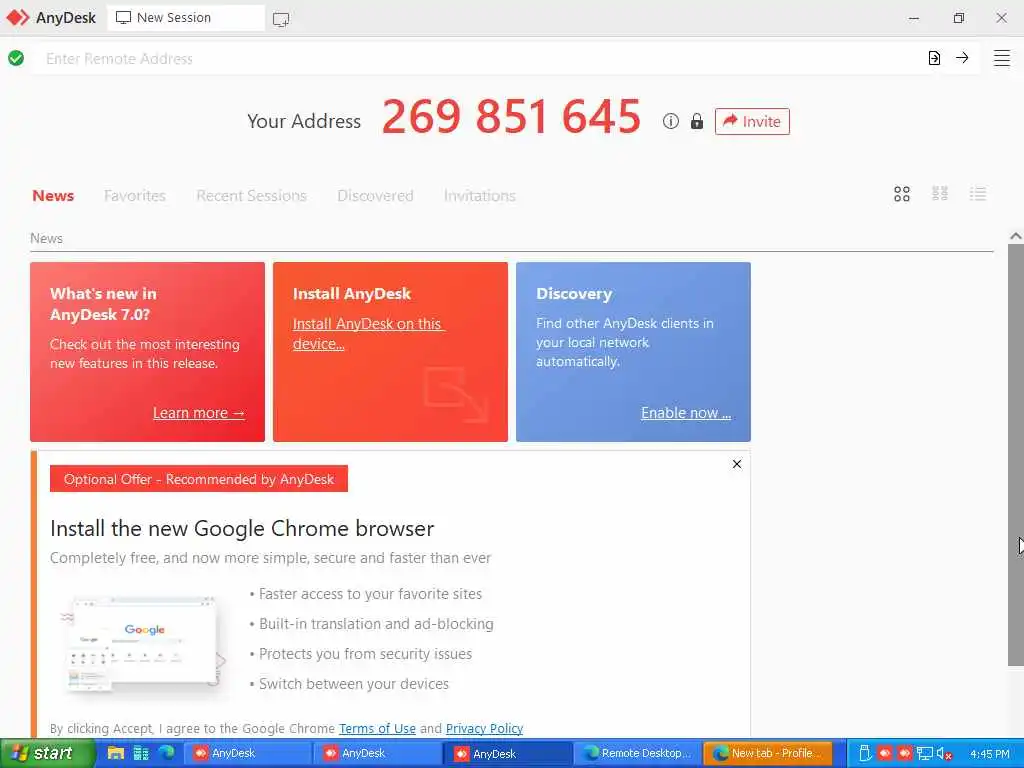Click the blue Discovery card title
Viewport: 1024px width, 768px height.
click(574, 294)
